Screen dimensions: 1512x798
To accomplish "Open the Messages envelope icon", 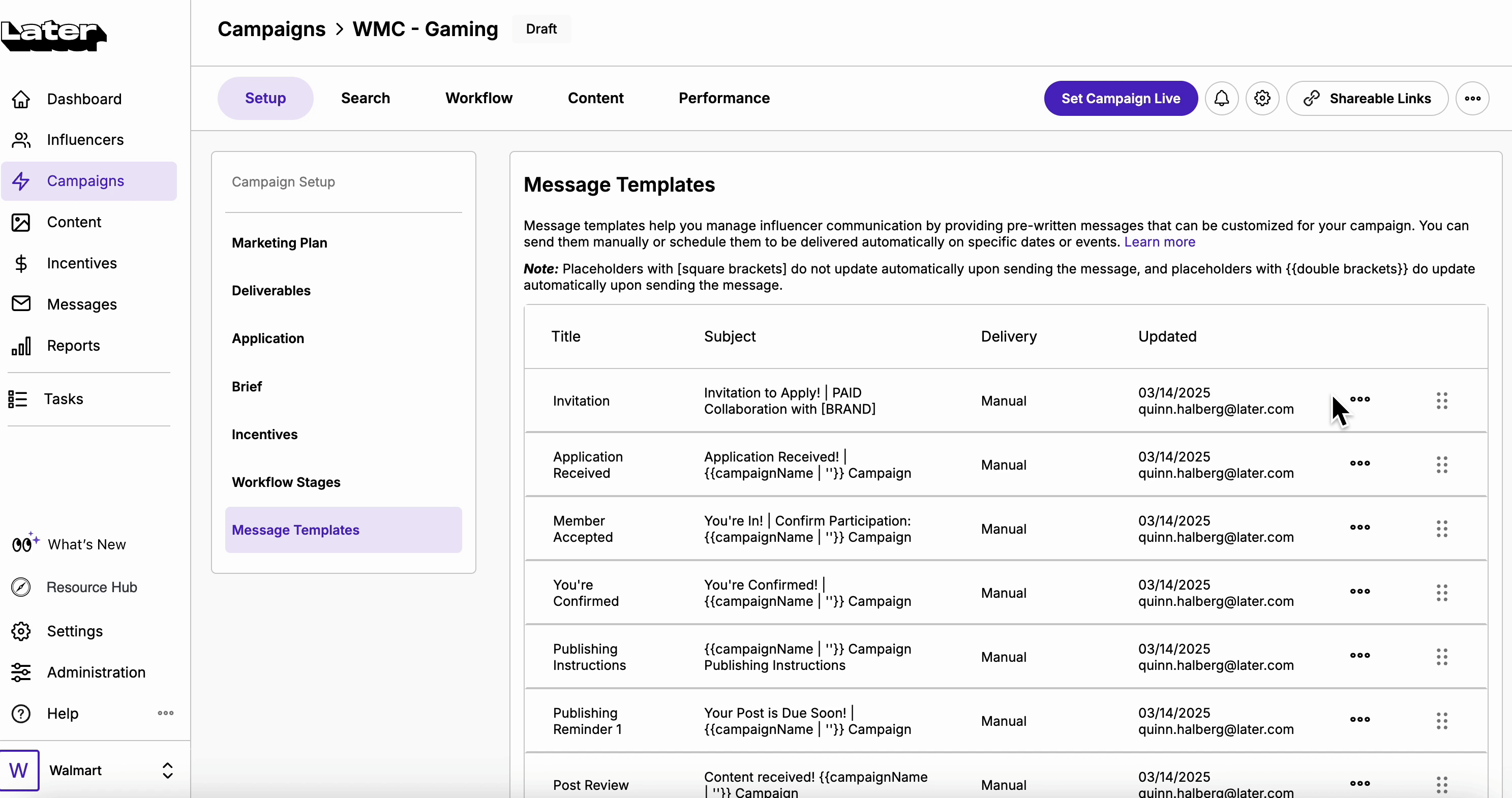I will [21, 304].
